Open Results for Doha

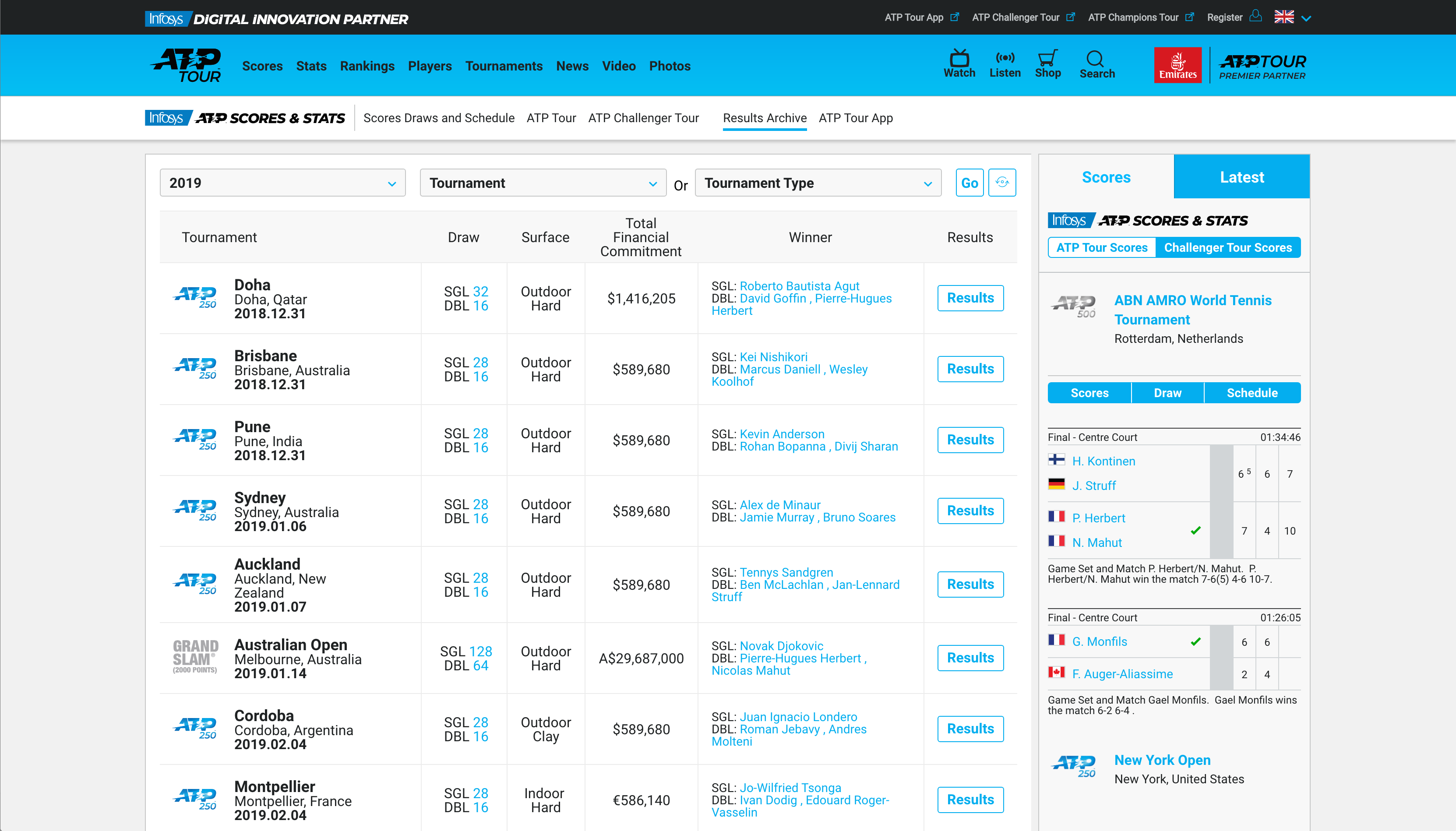click(970, 298)
